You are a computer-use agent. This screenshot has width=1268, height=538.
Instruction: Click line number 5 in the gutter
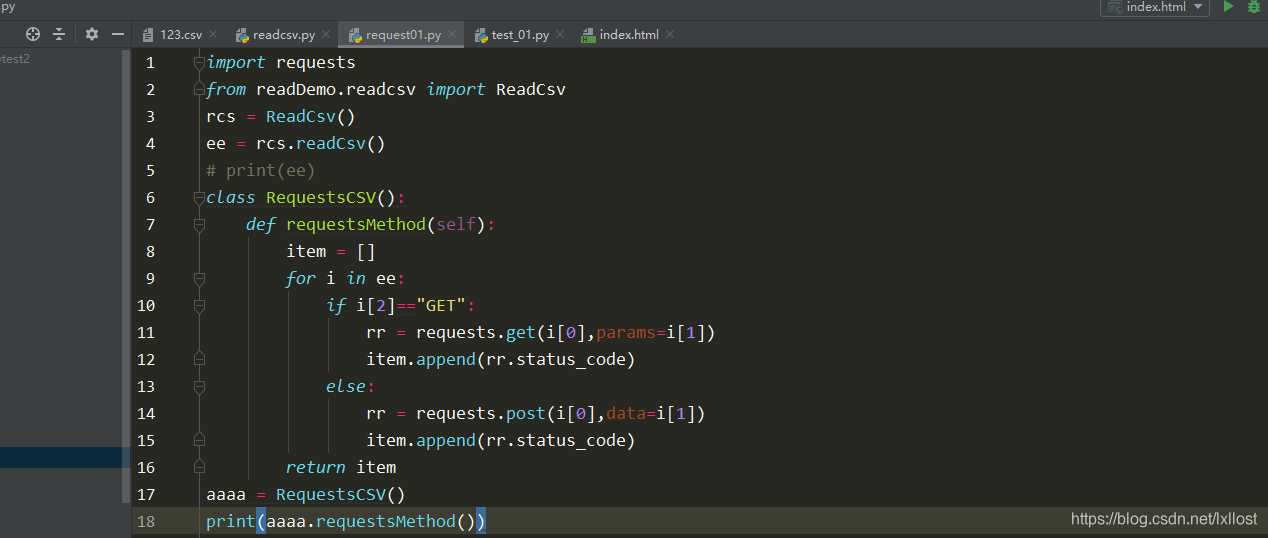pos(150,171)
